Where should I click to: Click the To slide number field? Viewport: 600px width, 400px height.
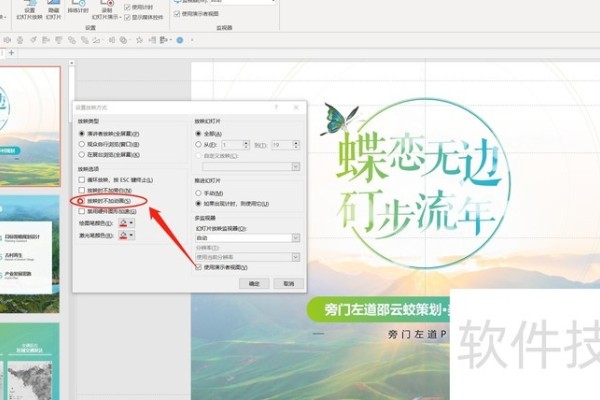282,145
